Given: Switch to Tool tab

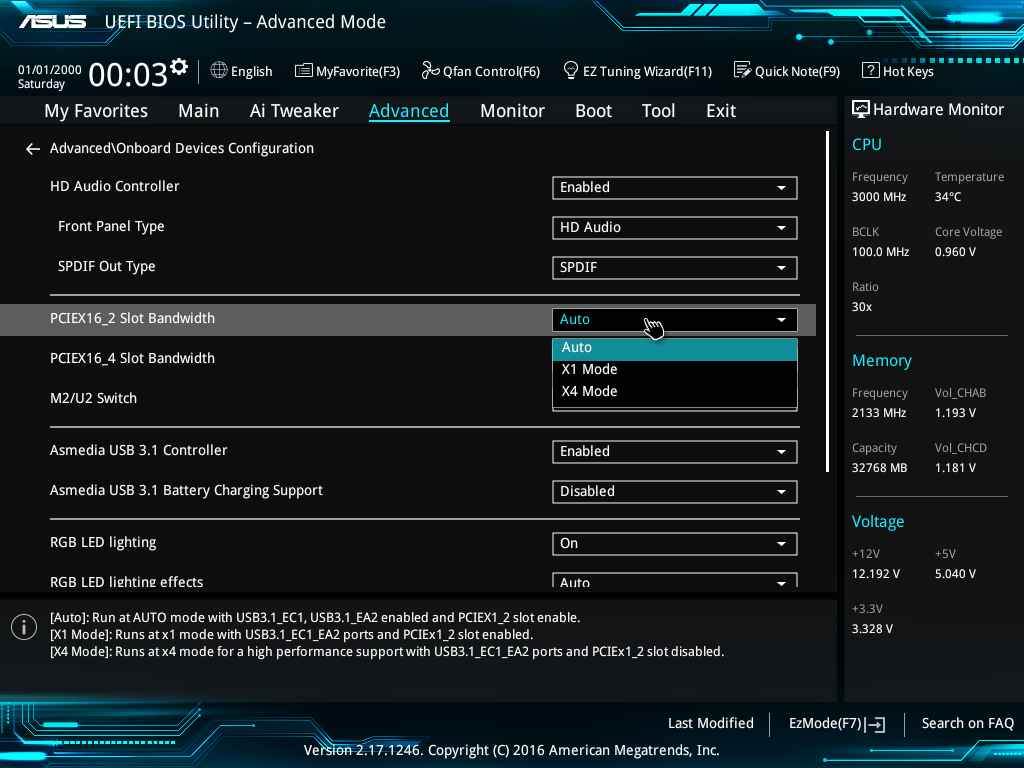Looking at the screenshot, I should pyautogui.click(x=658, y=111).
